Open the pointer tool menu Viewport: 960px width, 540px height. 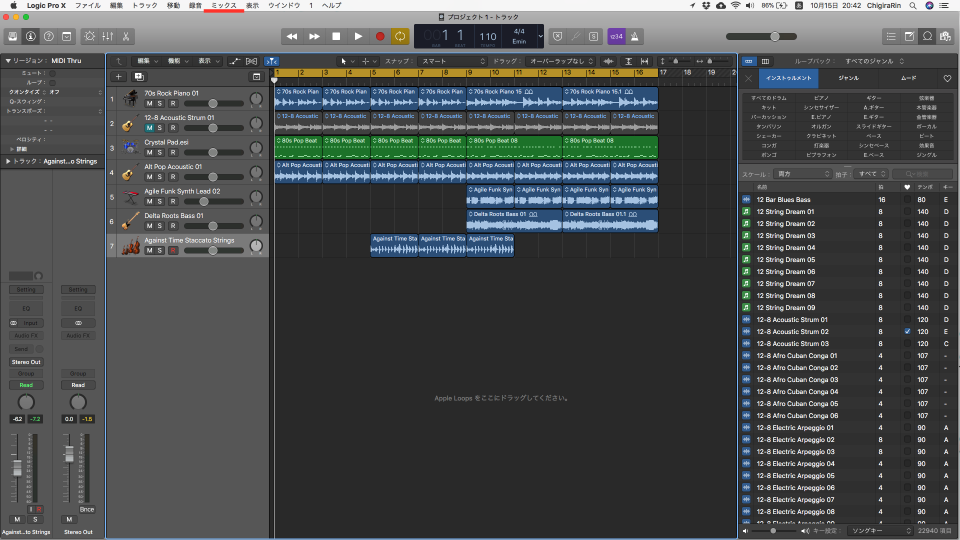[347, 61]
